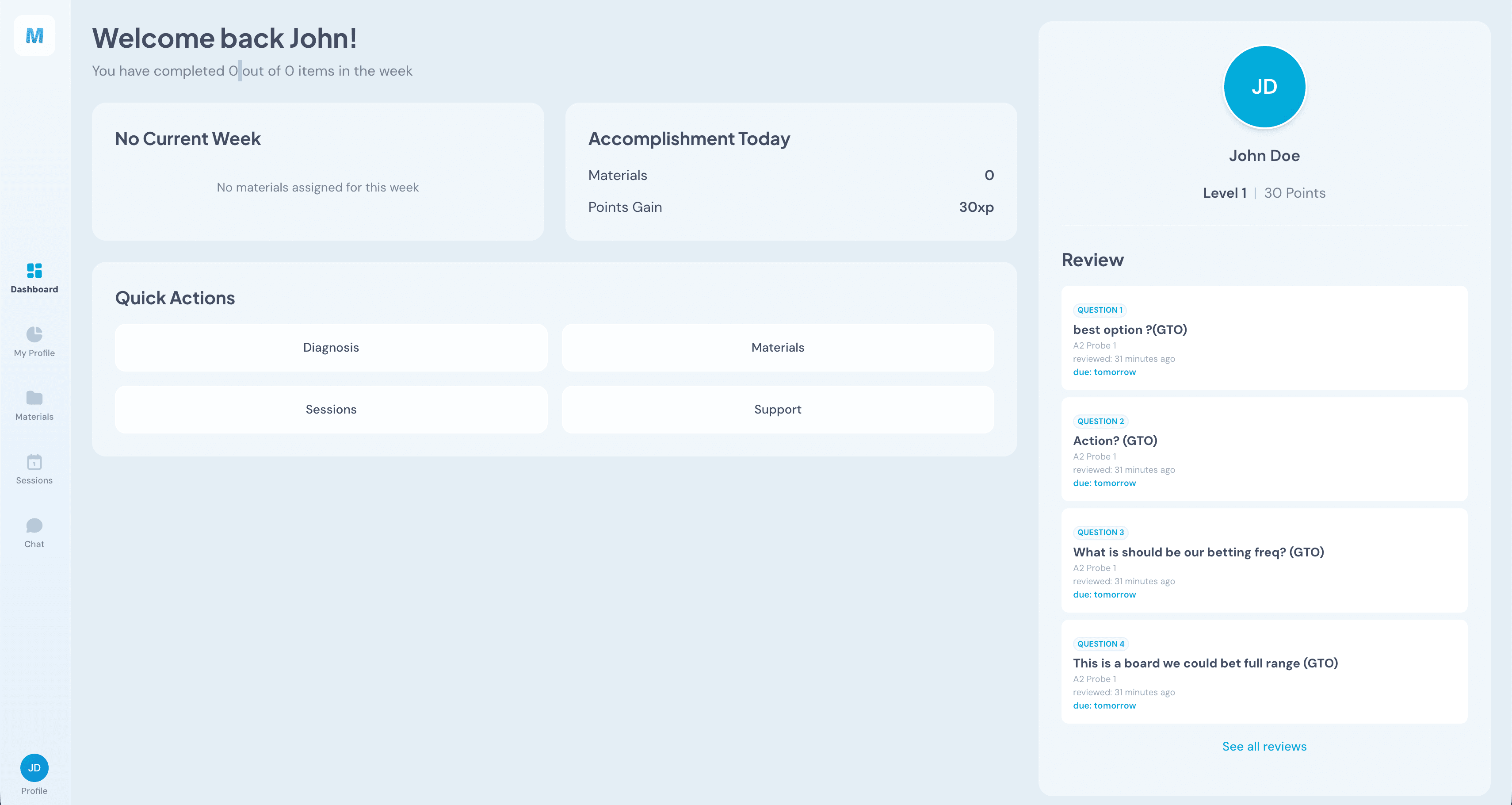This screenshot has height=805, width=1512.
Task: Click See all reviews
Action: click(1264, 746)
